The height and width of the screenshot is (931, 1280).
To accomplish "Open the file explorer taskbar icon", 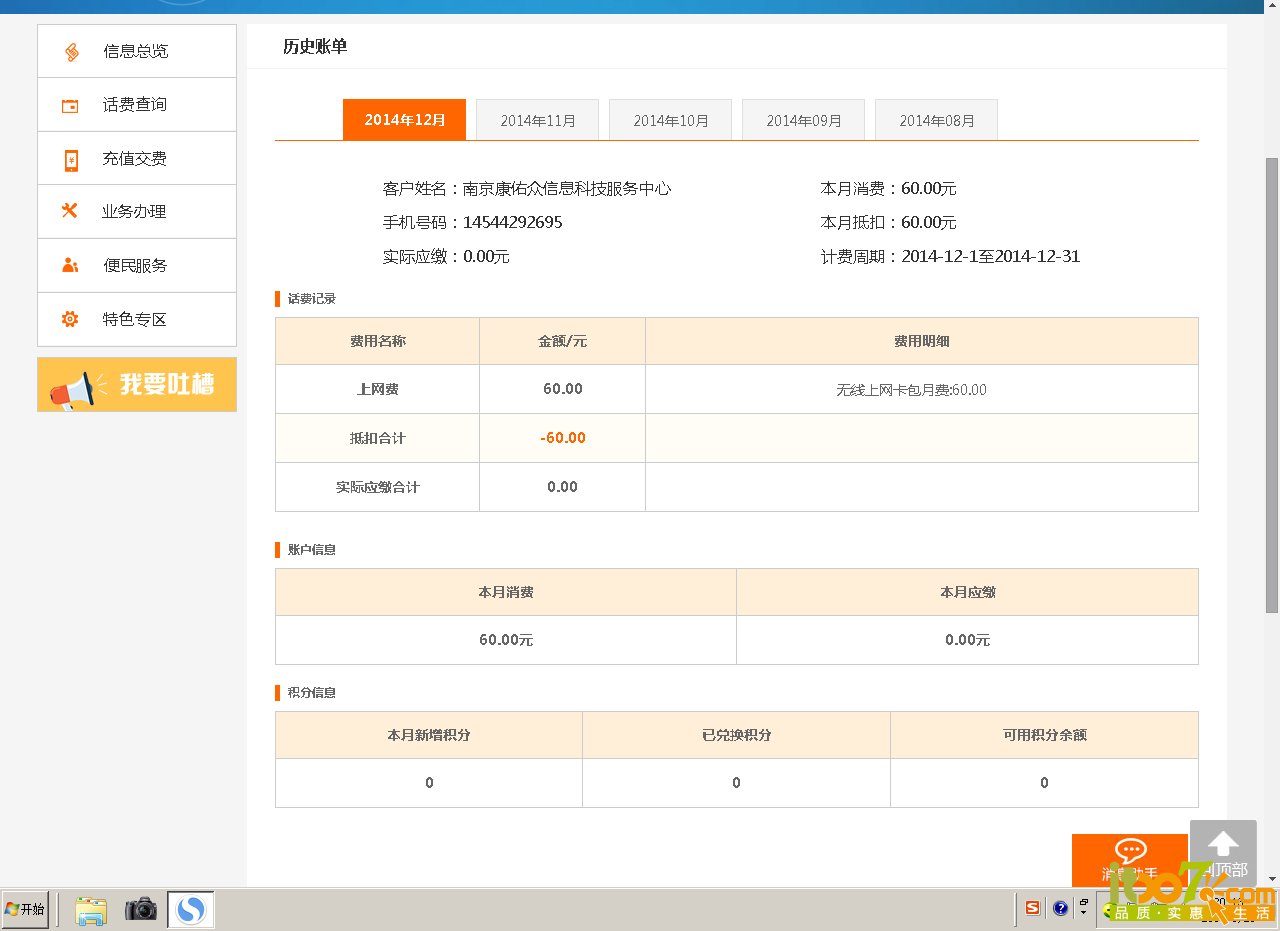I will click(x=91, y=909).
